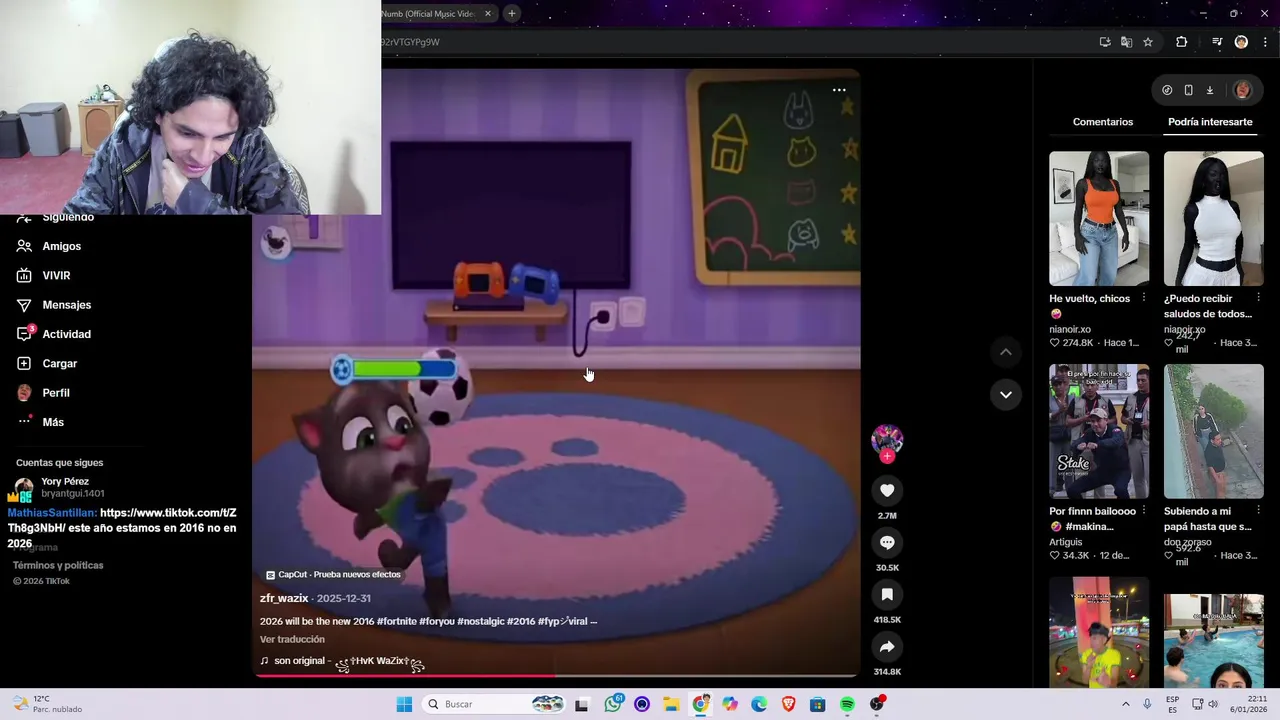Open Get coins icon in TikTok header
The width and height of the screenshot is (1280, 720).
point(1167,90)
